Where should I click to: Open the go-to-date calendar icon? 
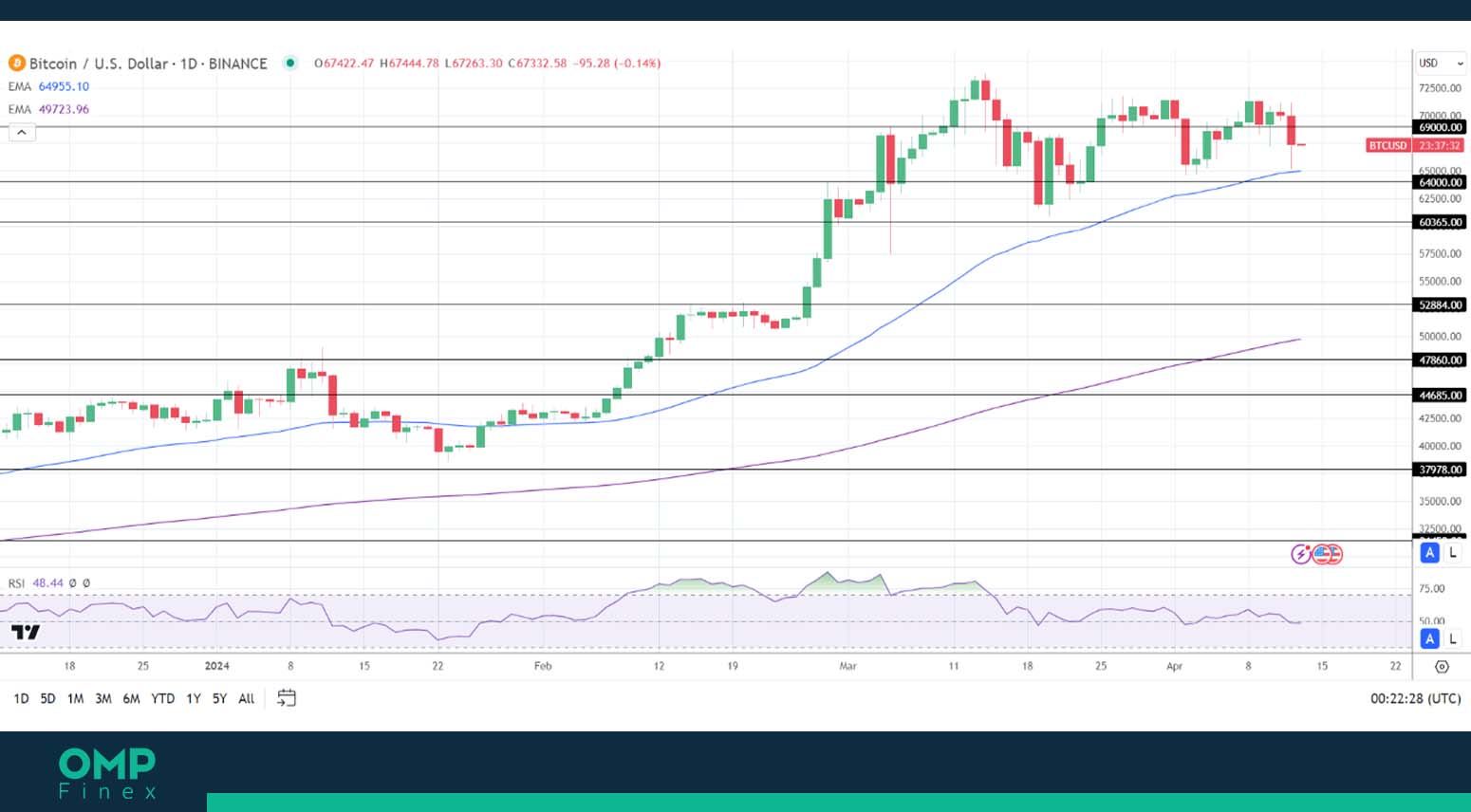(x=287, y=698)
